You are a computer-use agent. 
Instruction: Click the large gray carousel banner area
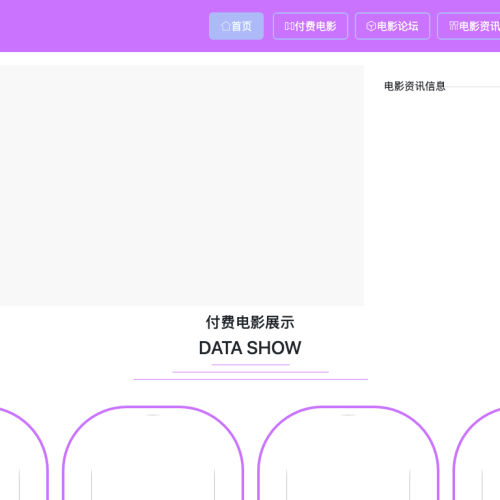coord(182,185)
